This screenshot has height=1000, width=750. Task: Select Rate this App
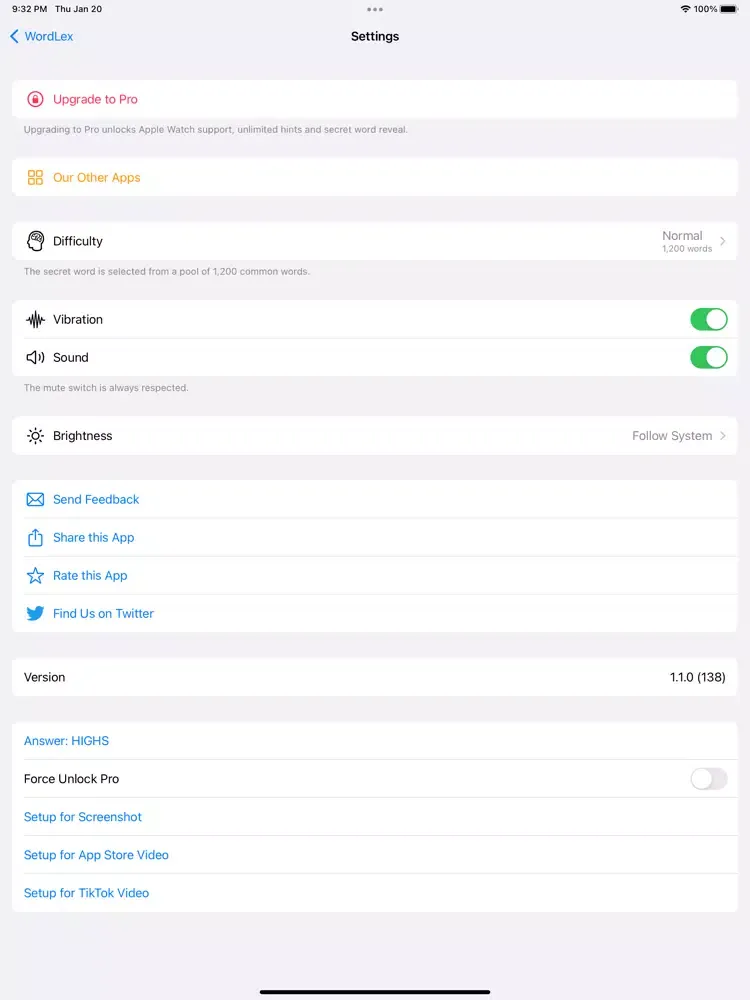point(375,575)
